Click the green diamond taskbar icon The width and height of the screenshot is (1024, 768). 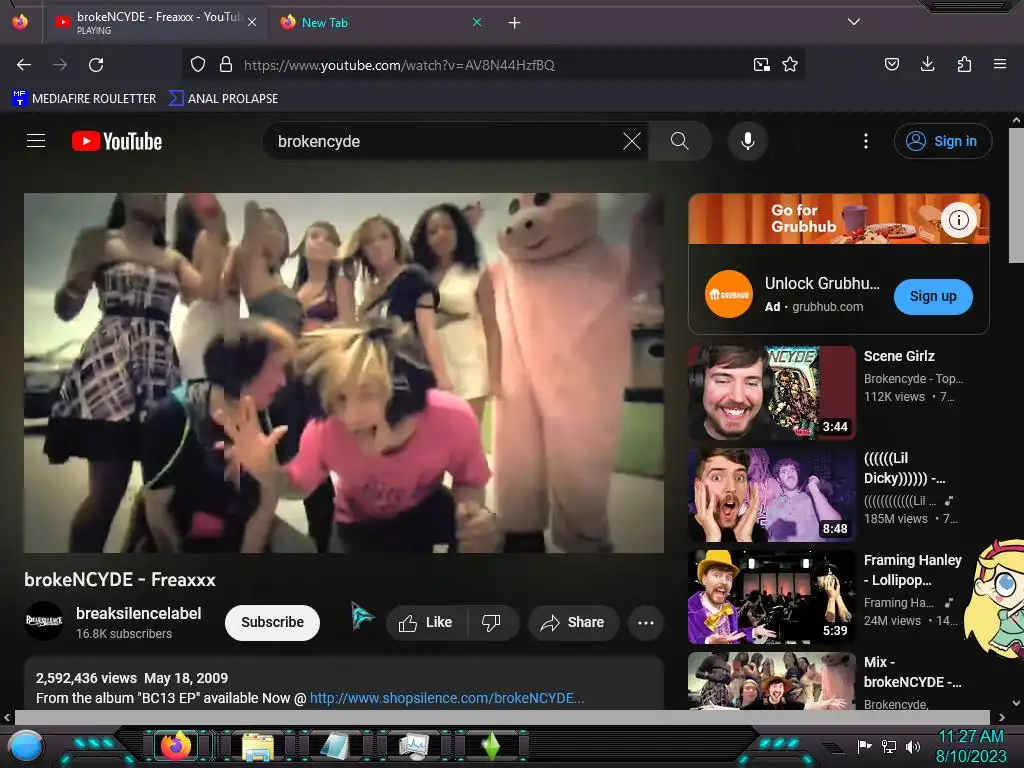[x=492, y=746]
